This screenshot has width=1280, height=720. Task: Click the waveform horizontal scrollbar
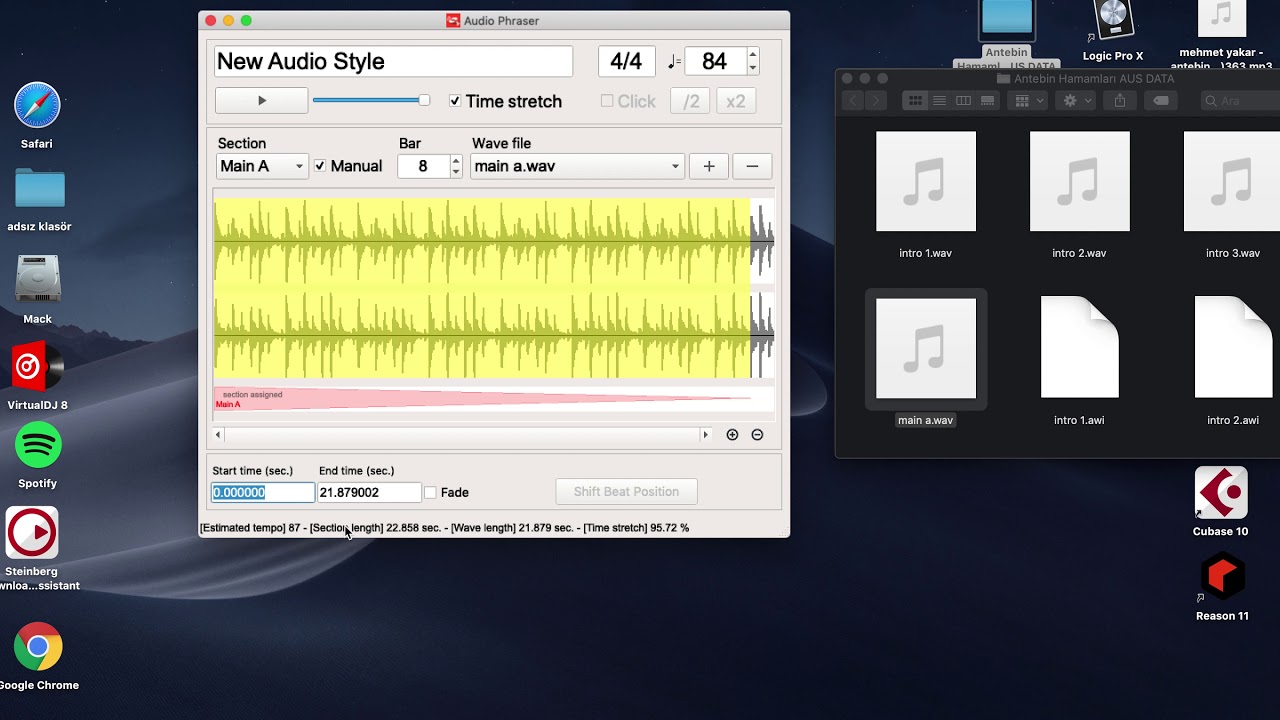[461, 435]
